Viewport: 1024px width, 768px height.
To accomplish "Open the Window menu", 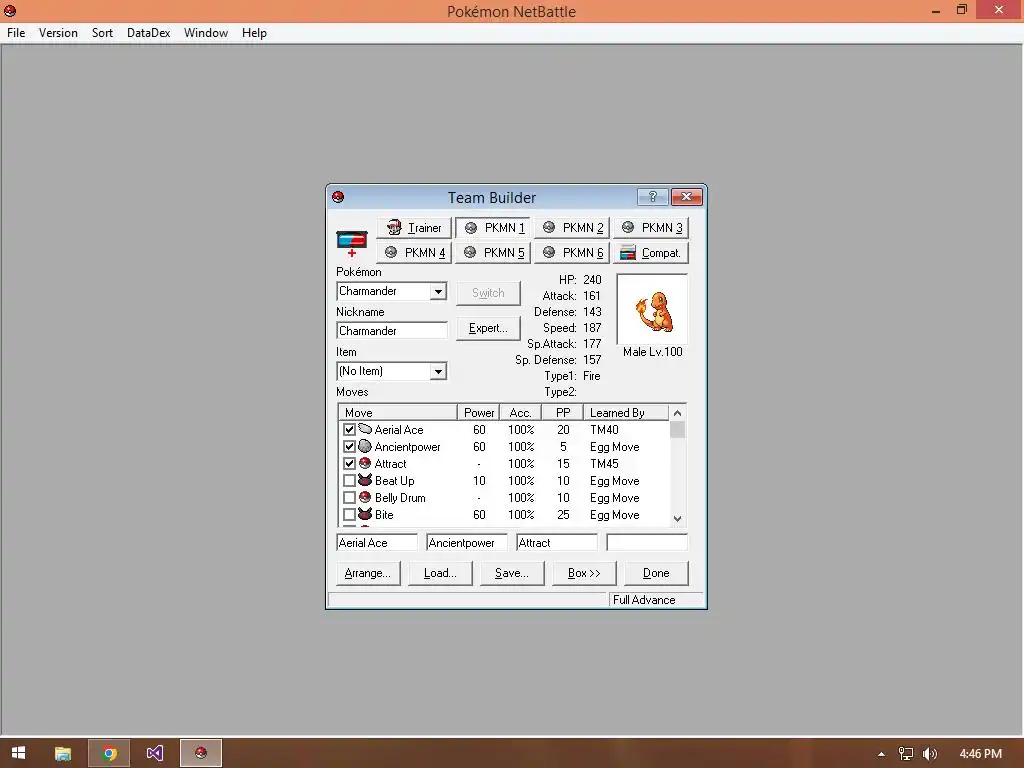I will click(206, 33).
